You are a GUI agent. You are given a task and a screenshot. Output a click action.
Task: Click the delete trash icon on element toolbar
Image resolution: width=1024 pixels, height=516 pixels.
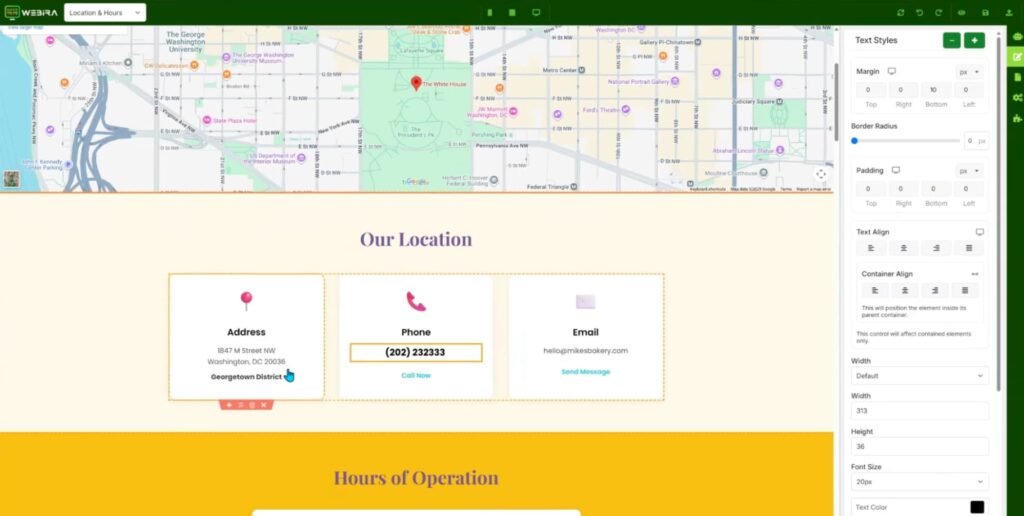[252, 405]
